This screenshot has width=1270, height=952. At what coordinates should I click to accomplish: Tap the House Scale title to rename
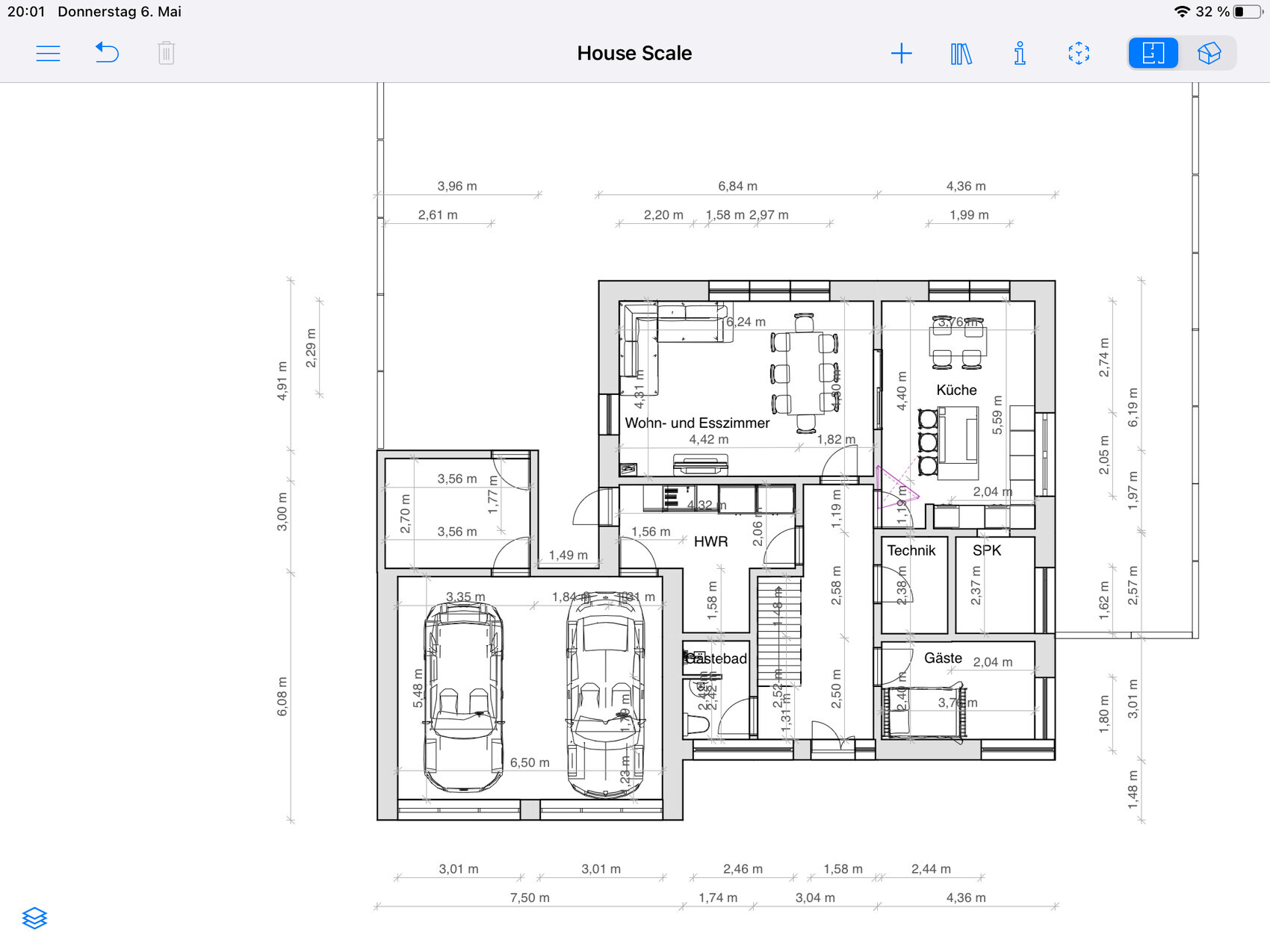633,53
